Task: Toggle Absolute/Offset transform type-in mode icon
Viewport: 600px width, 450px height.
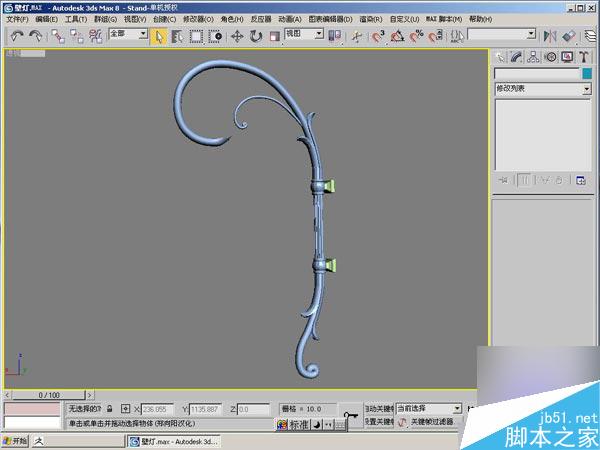Action: coord(125,409)
